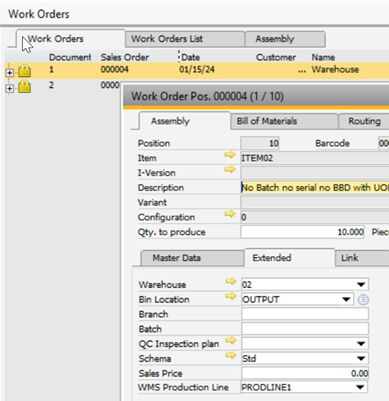Select the Assembly tab in Work Order Pos. window

point(184,121)
